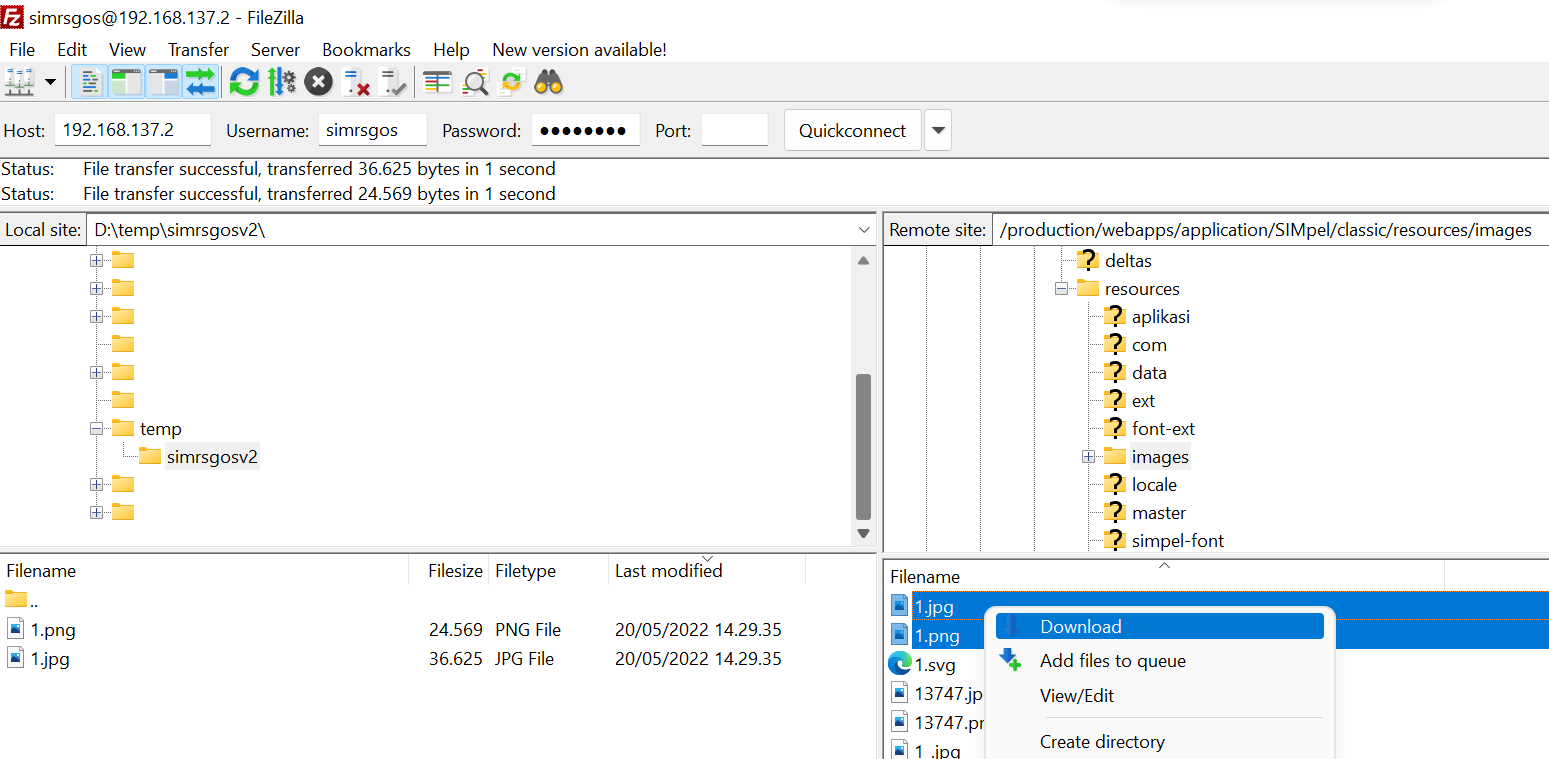The width and height of the screenshot is (1549, 759).
Task: Toggle local directory tree display
Action: 126,82
